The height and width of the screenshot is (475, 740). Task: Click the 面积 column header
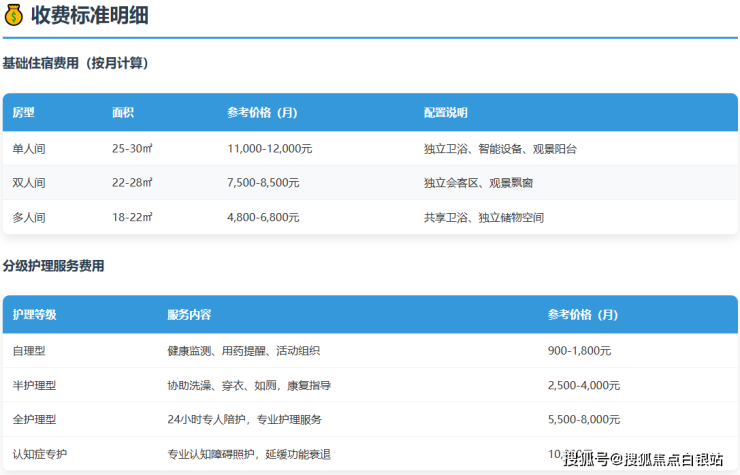click(123, 113)
